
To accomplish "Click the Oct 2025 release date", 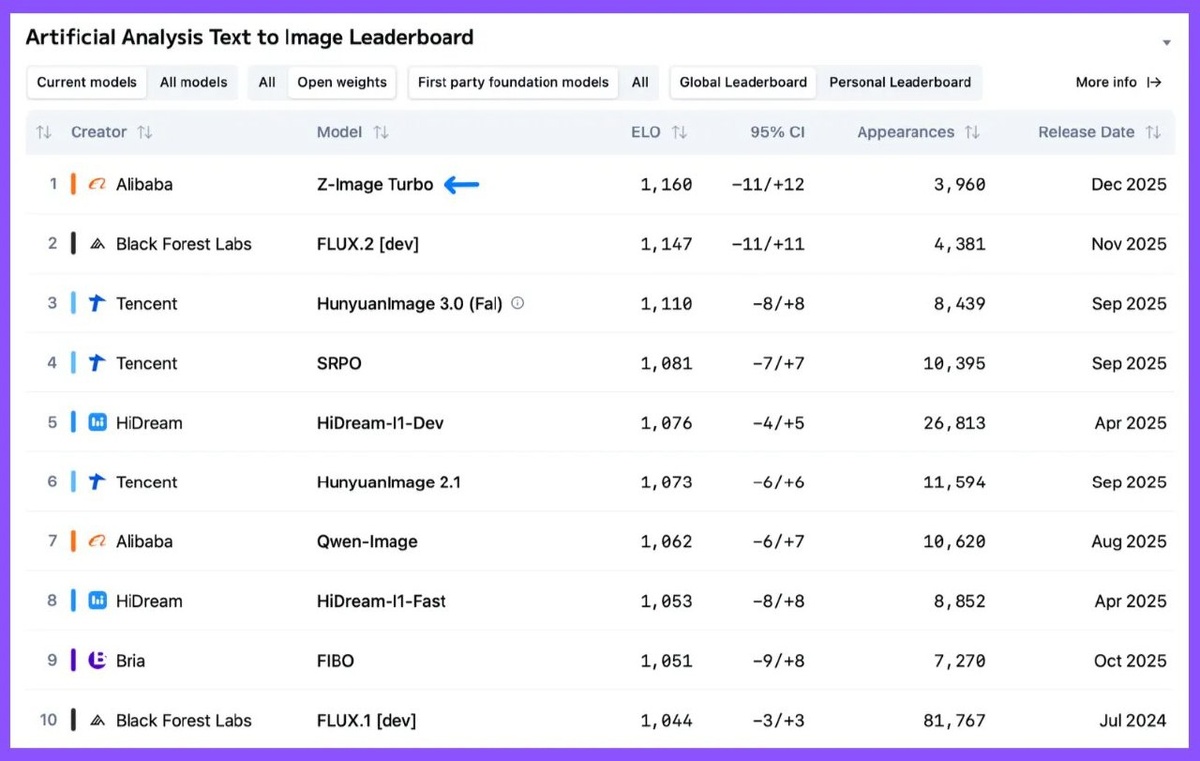I will click(x=1131, y=660).
